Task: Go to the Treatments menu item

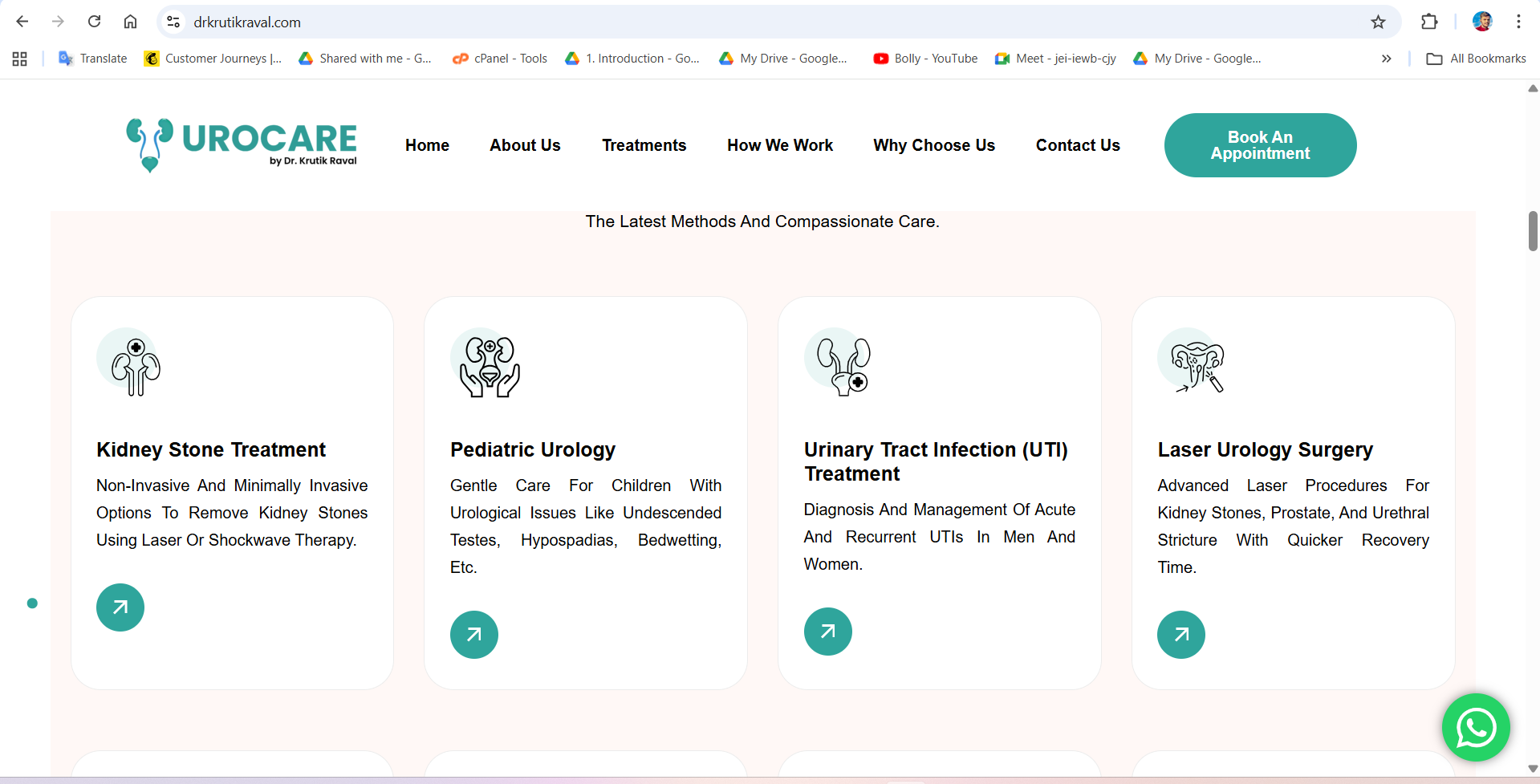Action: tap(644, 145)
